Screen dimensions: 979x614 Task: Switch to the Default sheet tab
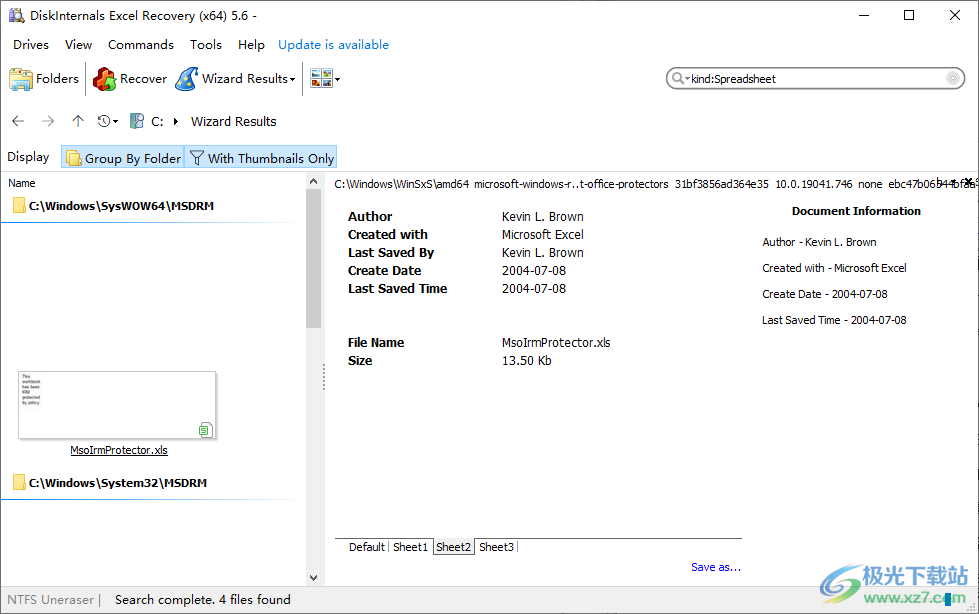coord(367,547)
